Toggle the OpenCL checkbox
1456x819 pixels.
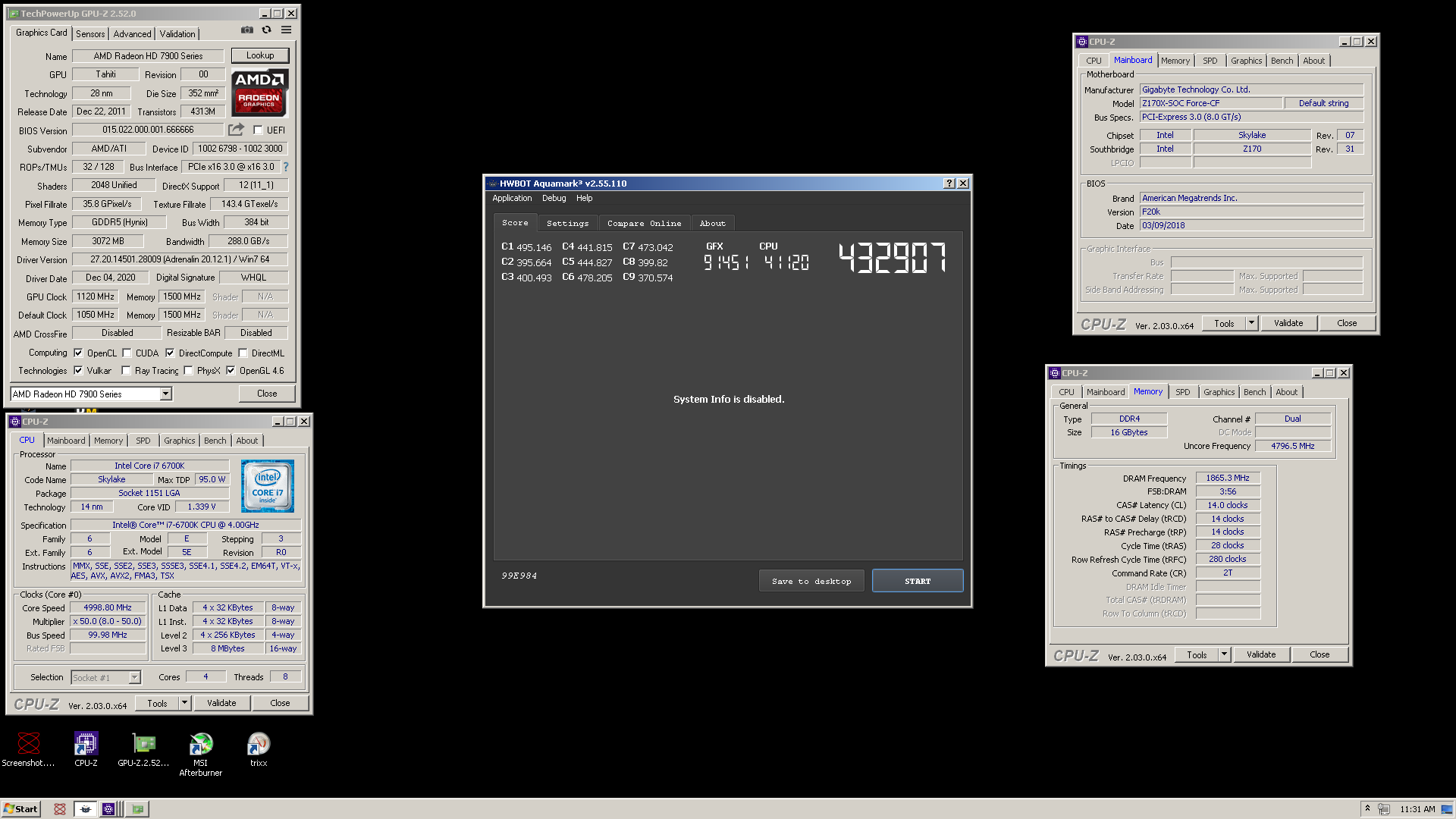click(x=78, y=353)
